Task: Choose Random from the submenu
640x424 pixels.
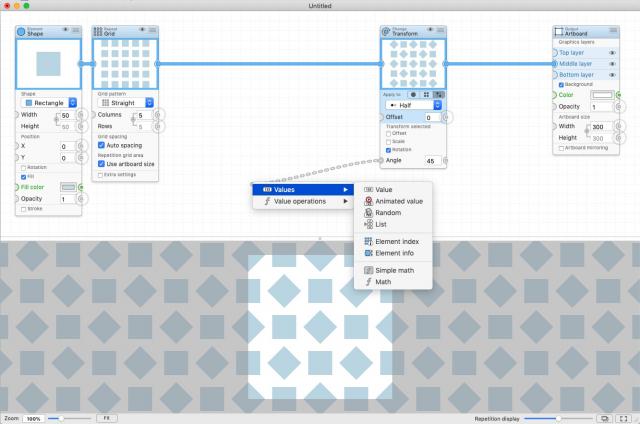Action: point(393,213)
